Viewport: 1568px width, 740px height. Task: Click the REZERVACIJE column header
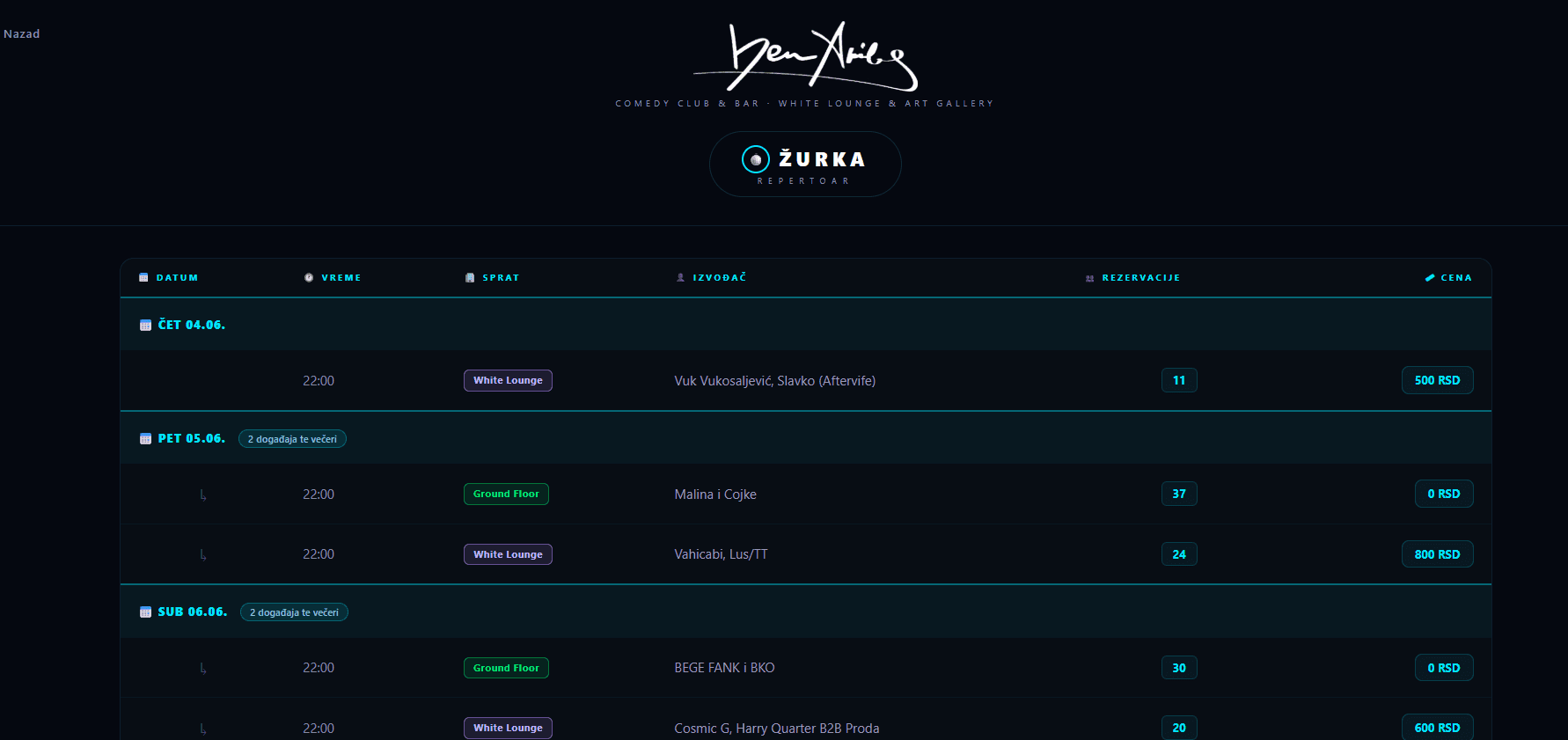pyautogui.click(x=1141, y=277)
